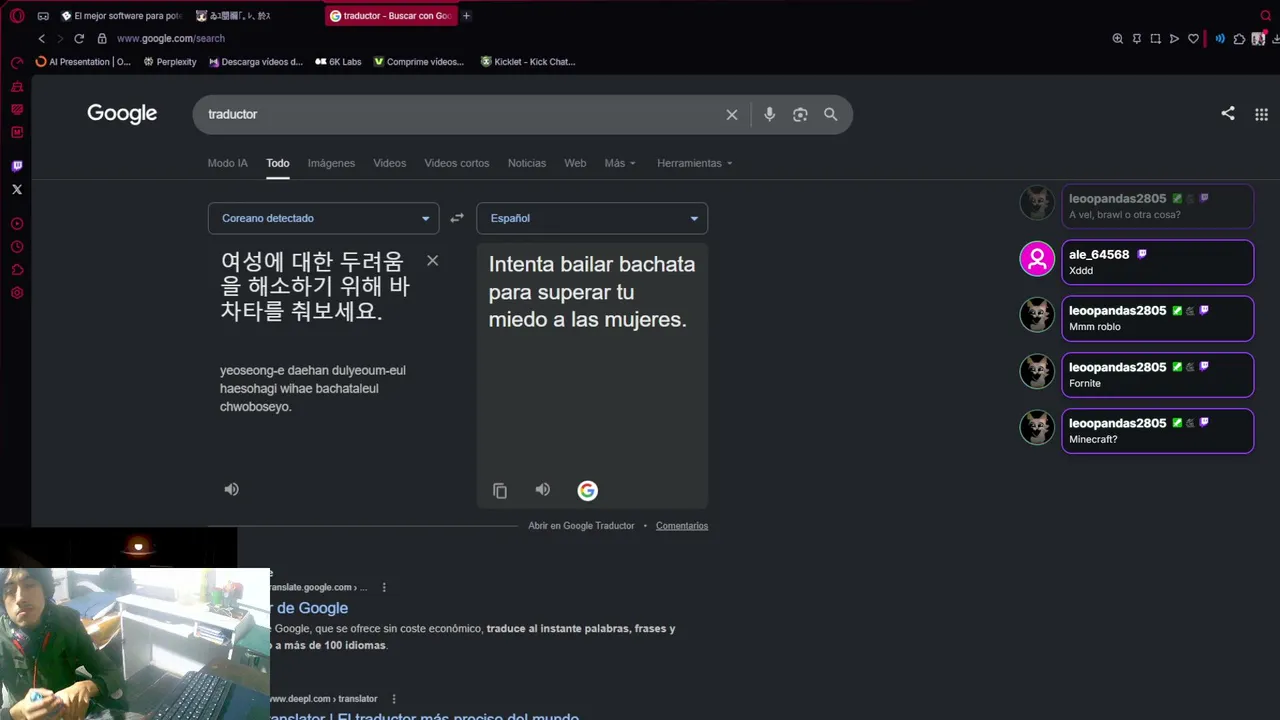Open the '6K Labs' bookmark

pyautogui.click(x=338, y=62)
